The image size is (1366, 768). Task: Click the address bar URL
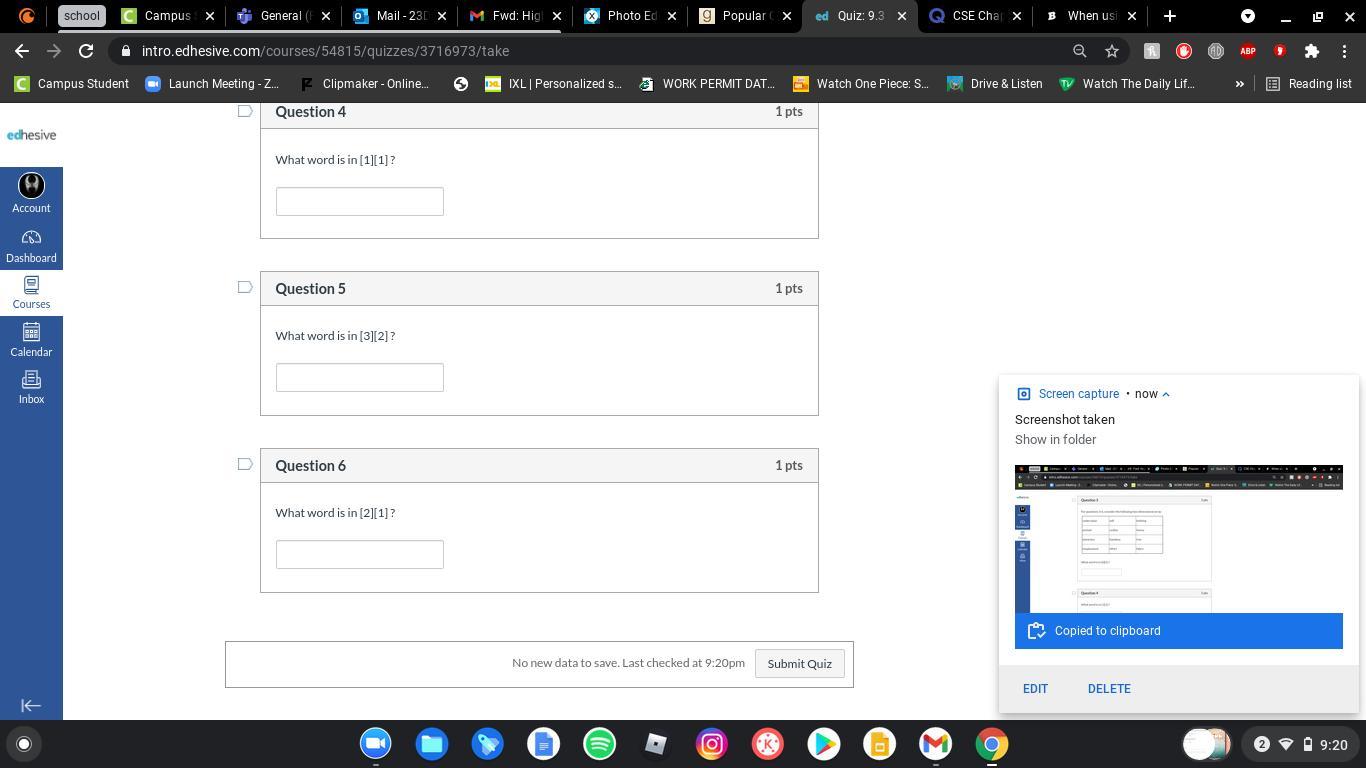325,51
